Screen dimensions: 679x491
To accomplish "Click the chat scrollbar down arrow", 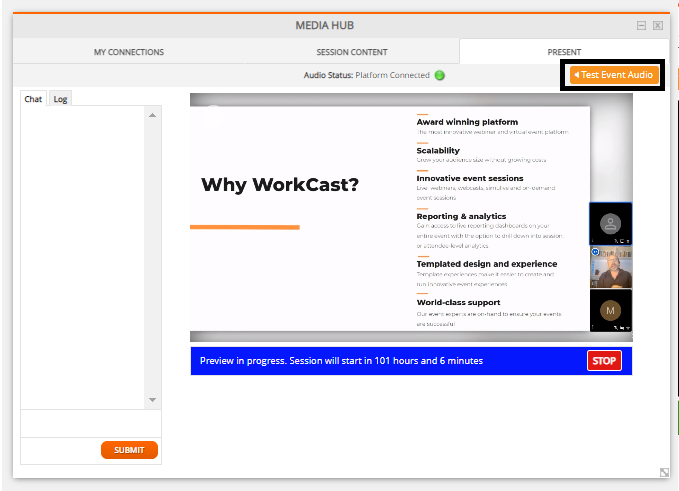I will point(152,400).
